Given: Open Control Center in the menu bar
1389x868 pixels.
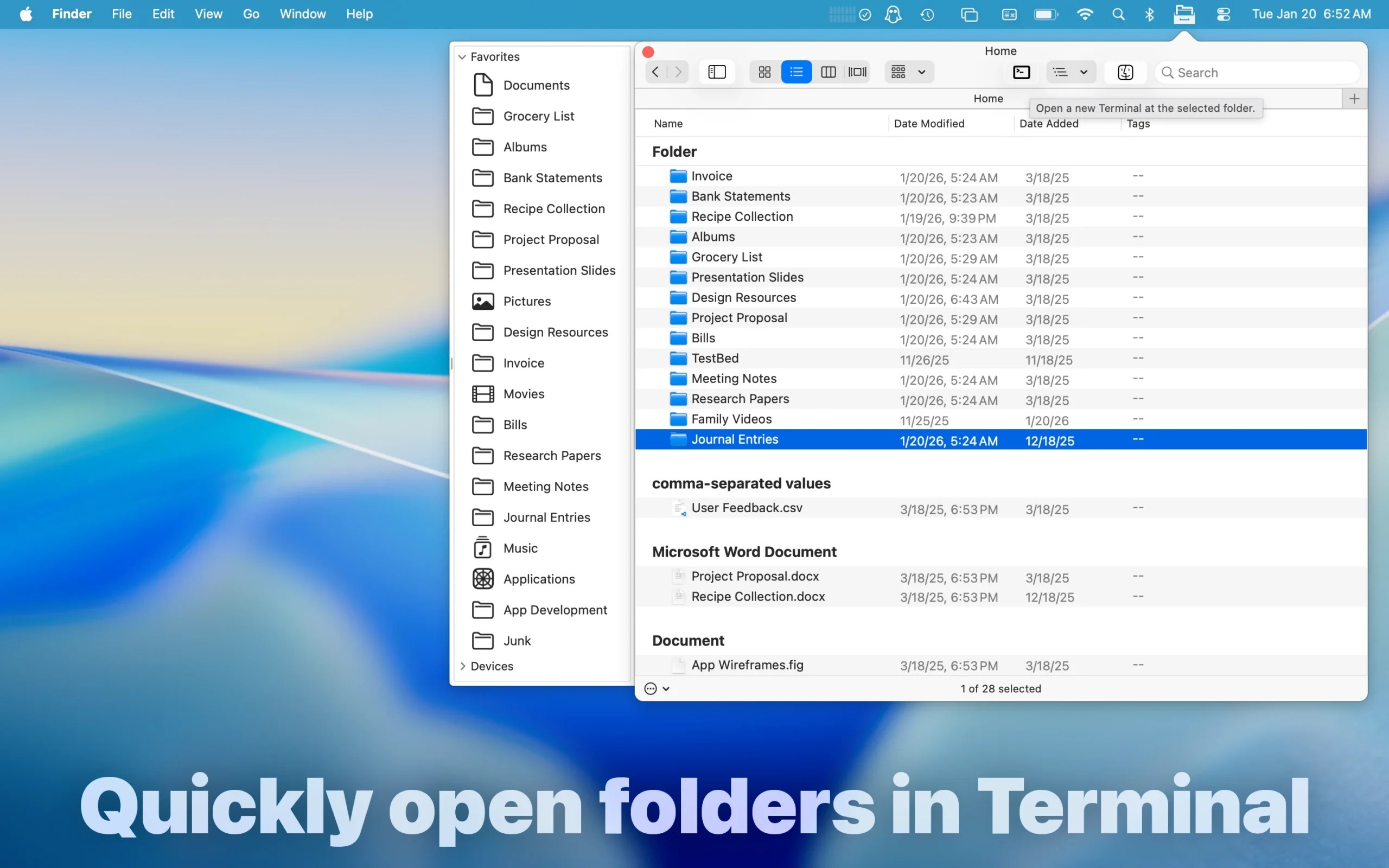Looking at the screenshot, I should (x=1223, y=14).
